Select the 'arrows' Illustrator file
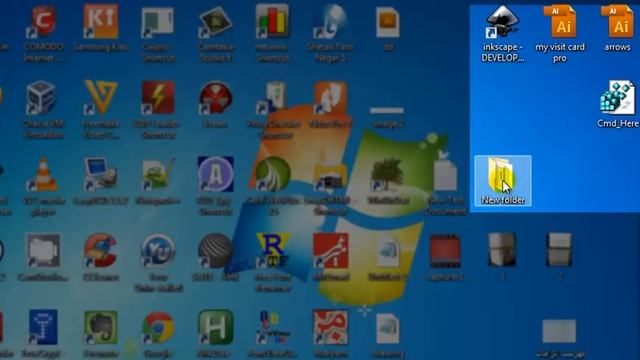The height and width of the screenshot is (360, 640). 618,29
